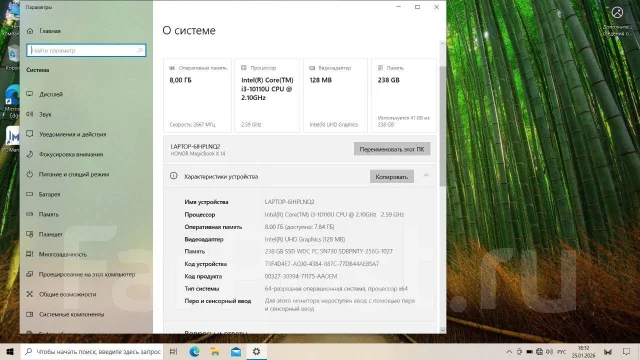The width and height of the screenshot is (640, 360).
Task: Open Фокусировка внимания settings
Action: [71, 154]
